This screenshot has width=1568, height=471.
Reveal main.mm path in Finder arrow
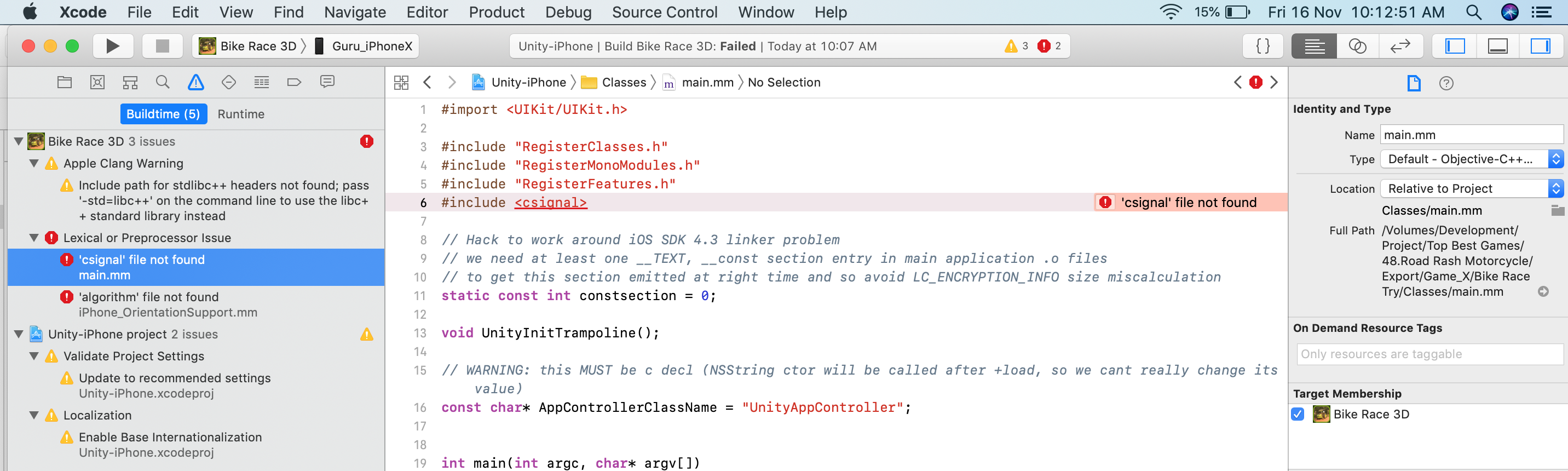(1543, 291)
